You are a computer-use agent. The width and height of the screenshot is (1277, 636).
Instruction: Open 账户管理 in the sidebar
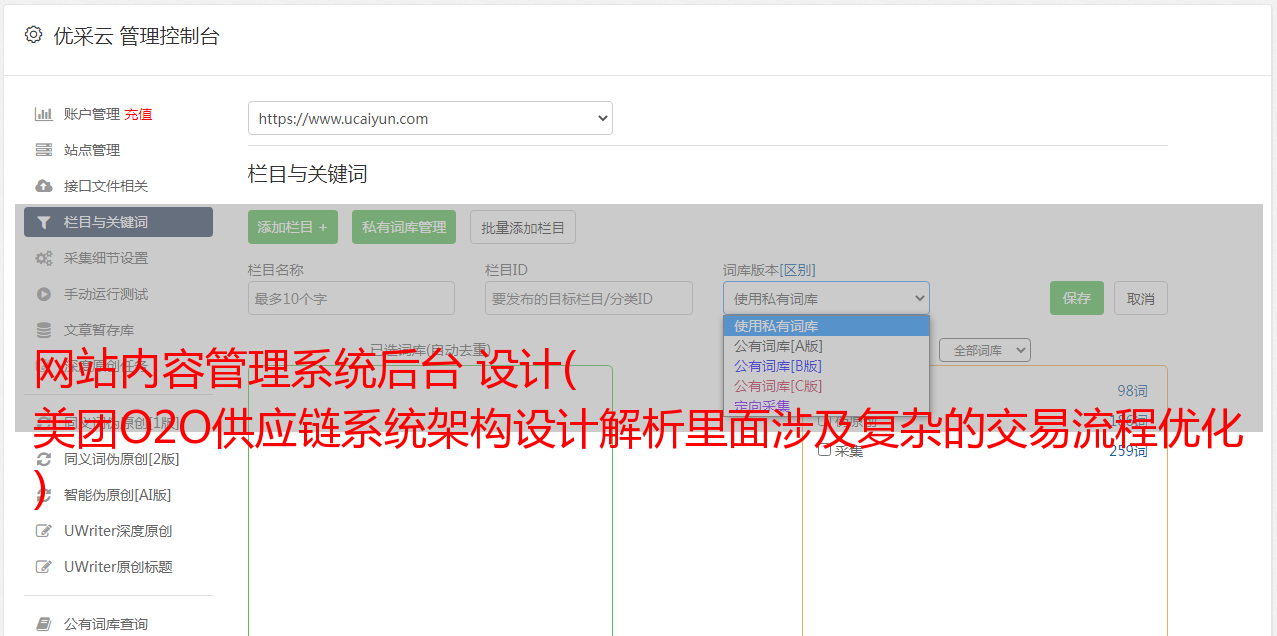tap(91, 114)
